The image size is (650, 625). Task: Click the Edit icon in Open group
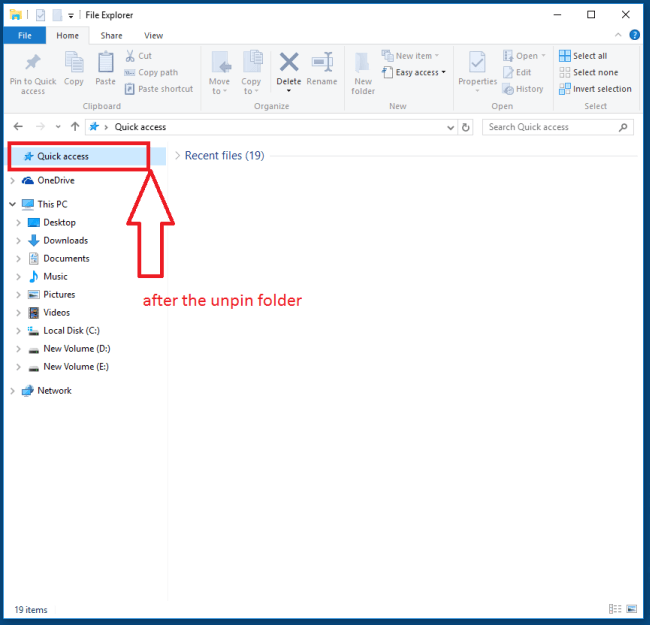(x=508, y=73)
